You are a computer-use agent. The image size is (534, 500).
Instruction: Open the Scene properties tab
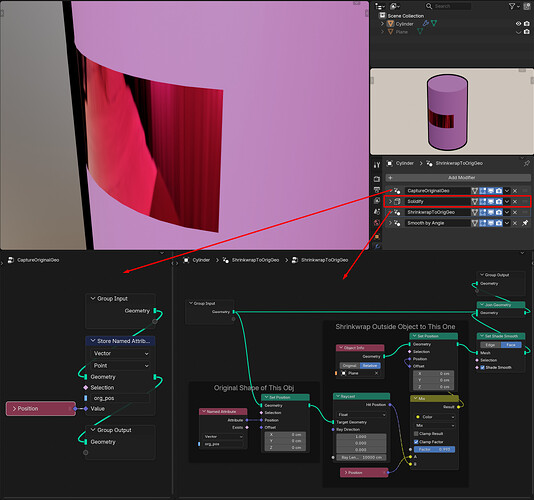[377, 212]
